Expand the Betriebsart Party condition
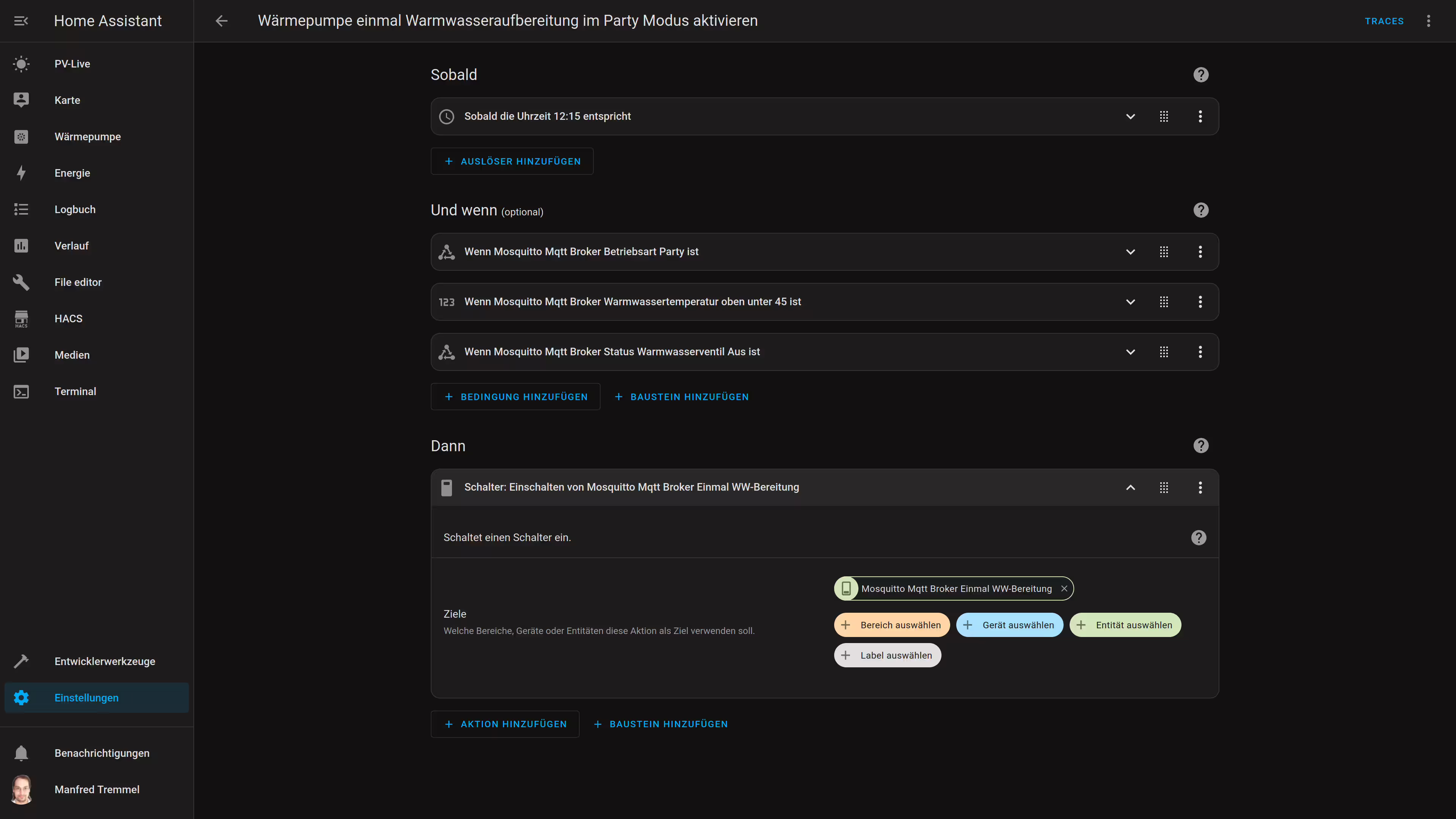Screen dimensions: 1456x819 pos(1130,252)
